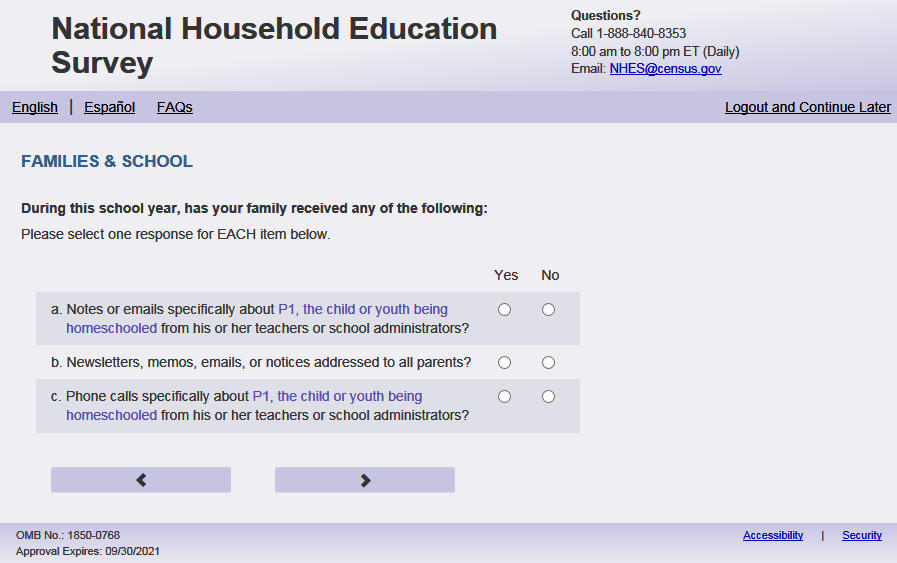
Task: Click the OMB No. 1850-0768 text
Action: [x=68, y=535]
